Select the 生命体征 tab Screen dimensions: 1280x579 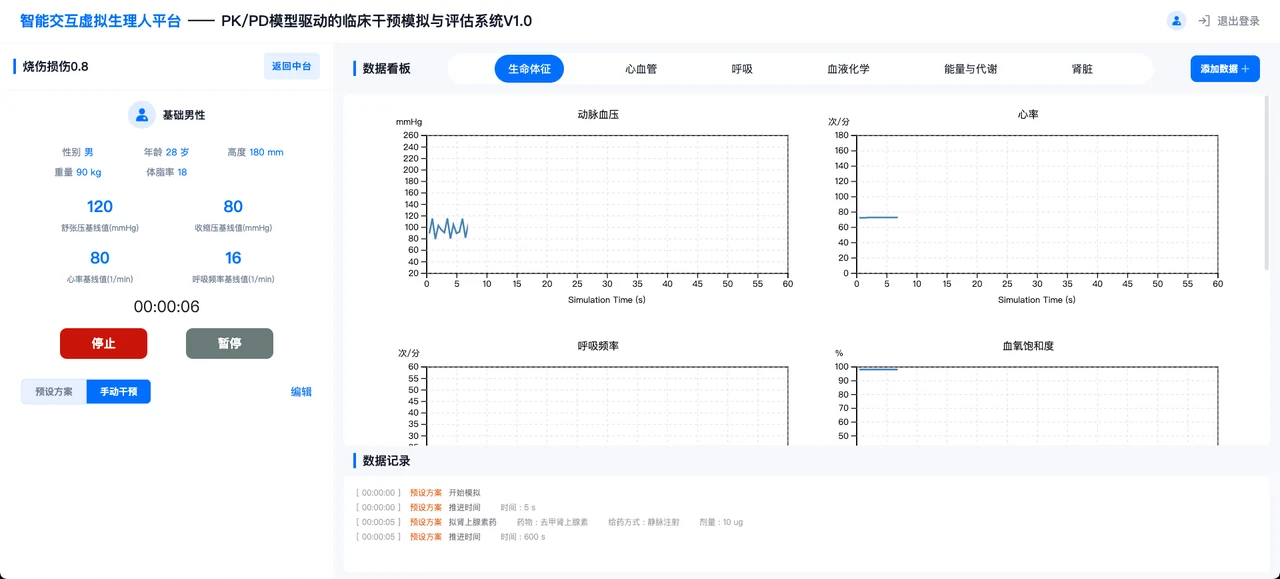(529, 69)
